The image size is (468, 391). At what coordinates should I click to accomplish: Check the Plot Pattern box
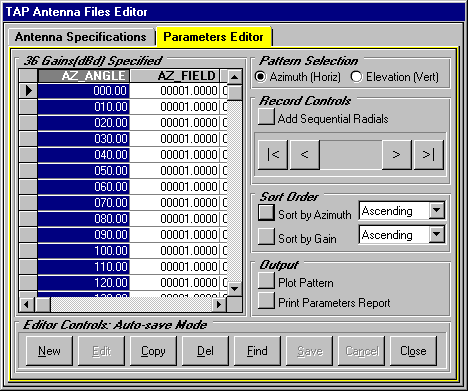(x=266, y=281)
